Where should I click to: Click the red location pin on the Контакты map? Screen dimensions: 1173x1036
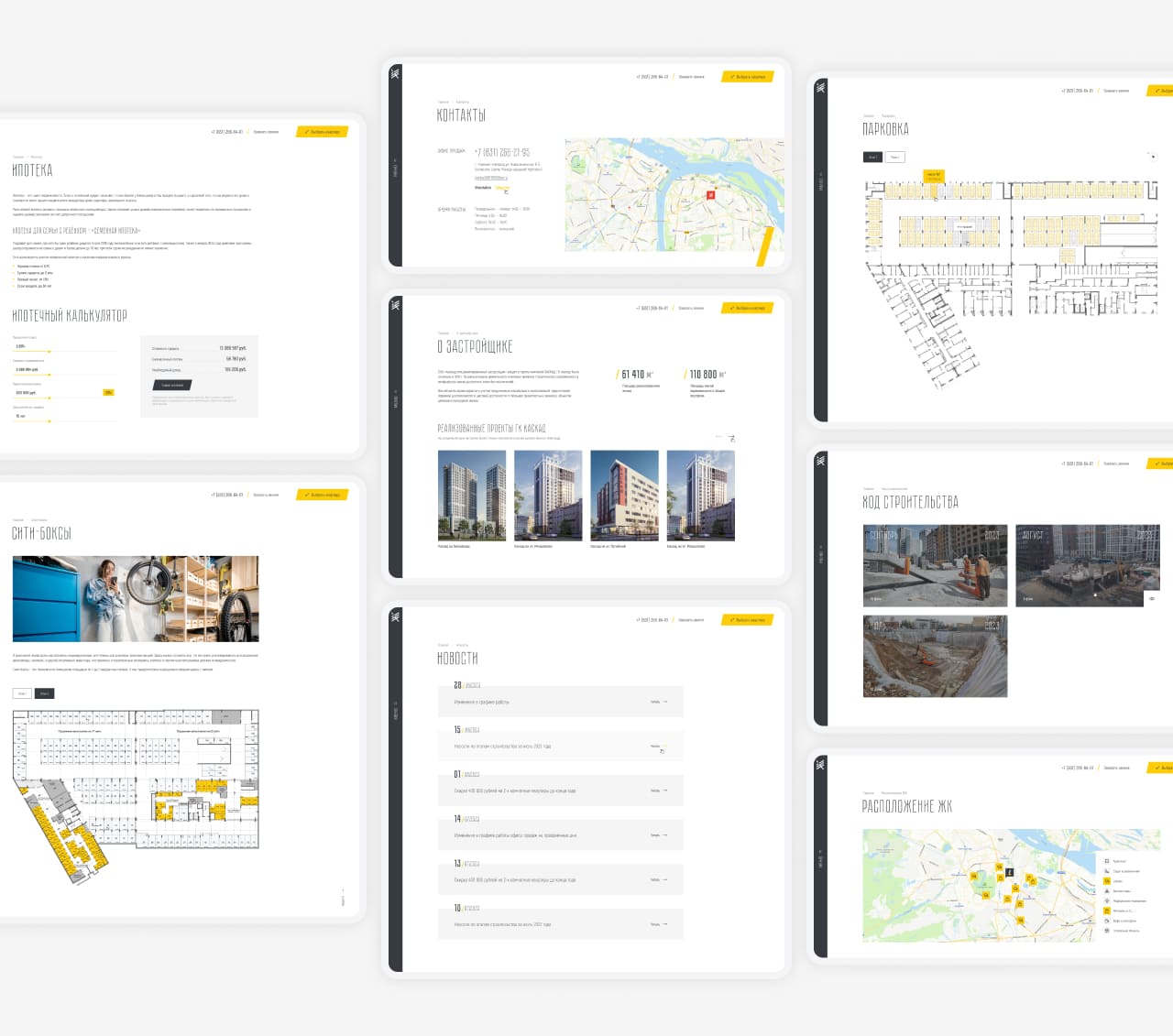pos(710,194)
